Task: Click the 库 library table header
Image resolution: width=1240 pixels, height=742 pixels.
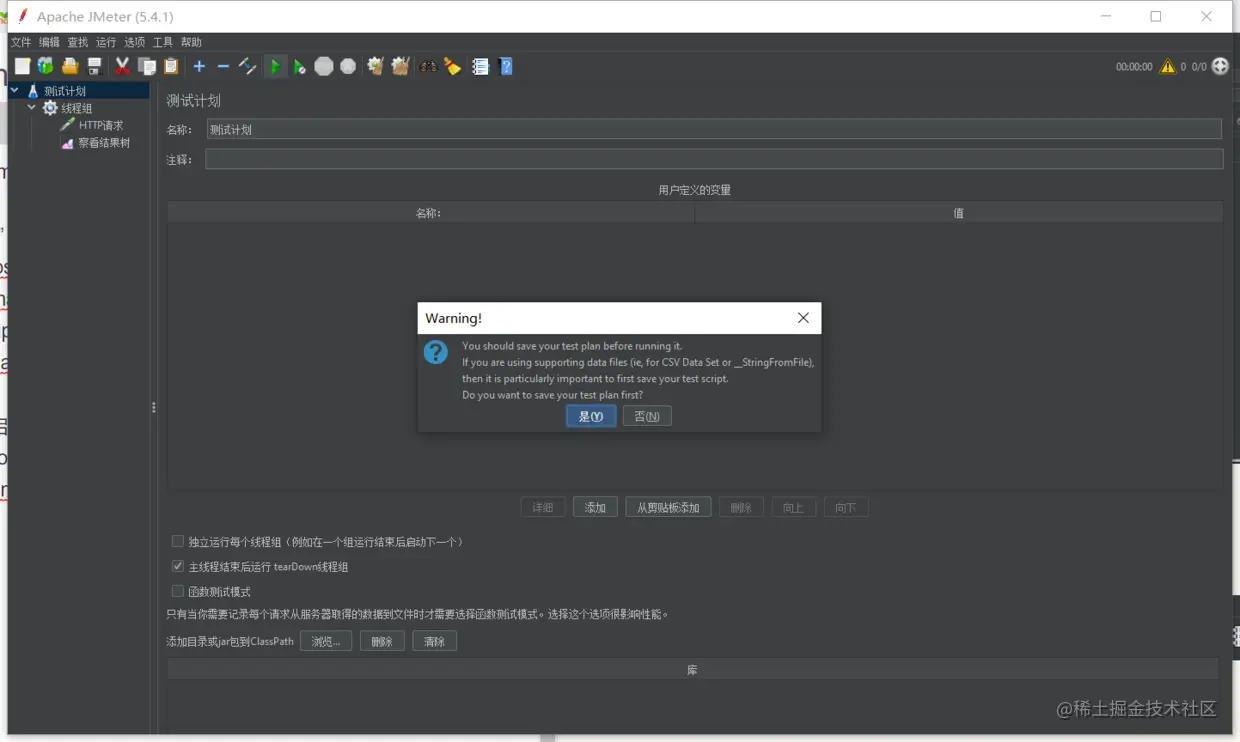Action: tap(692, 669)
